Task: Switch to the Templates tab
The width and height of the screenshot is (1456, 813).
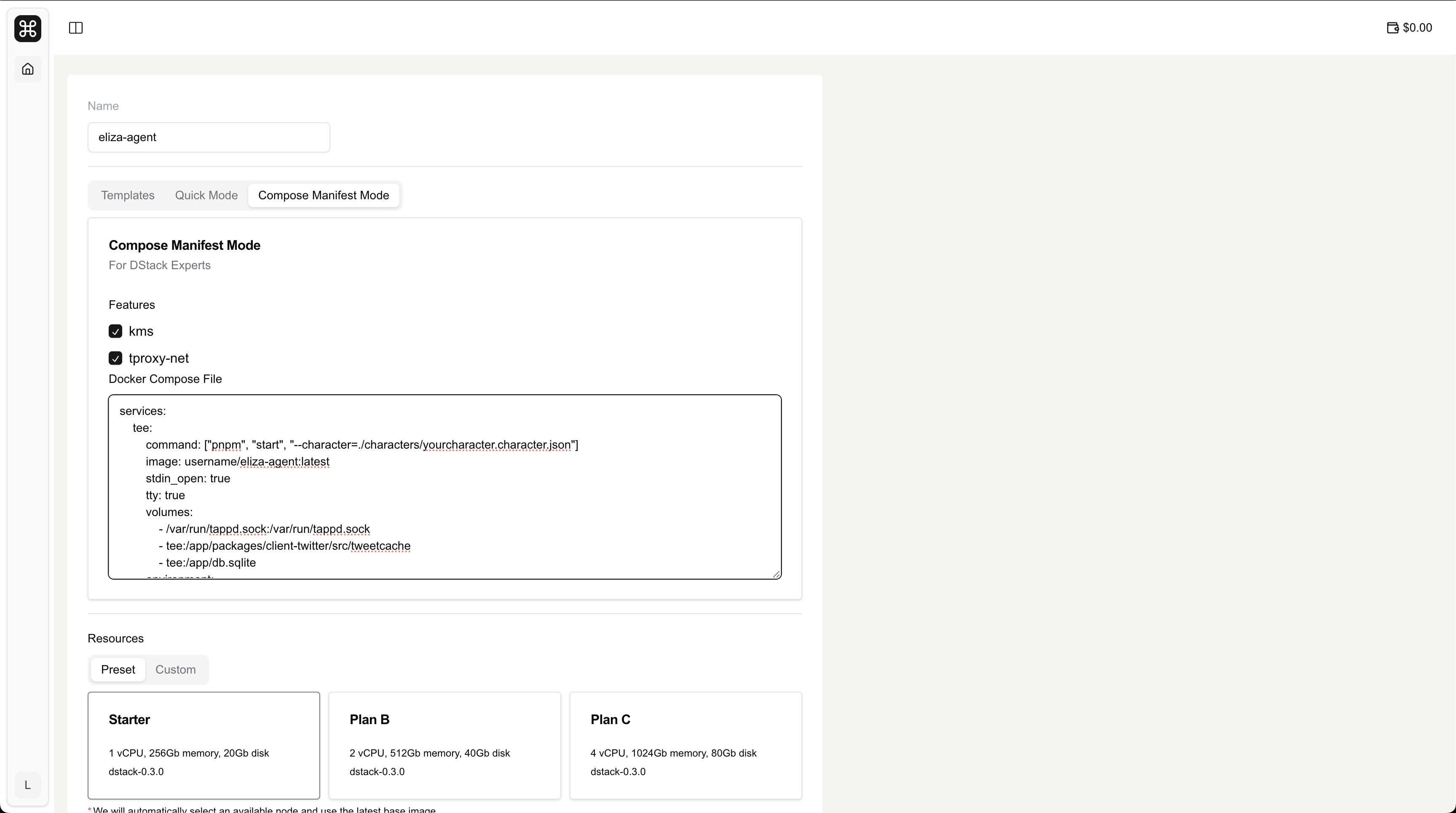Action: coord(128,195)
